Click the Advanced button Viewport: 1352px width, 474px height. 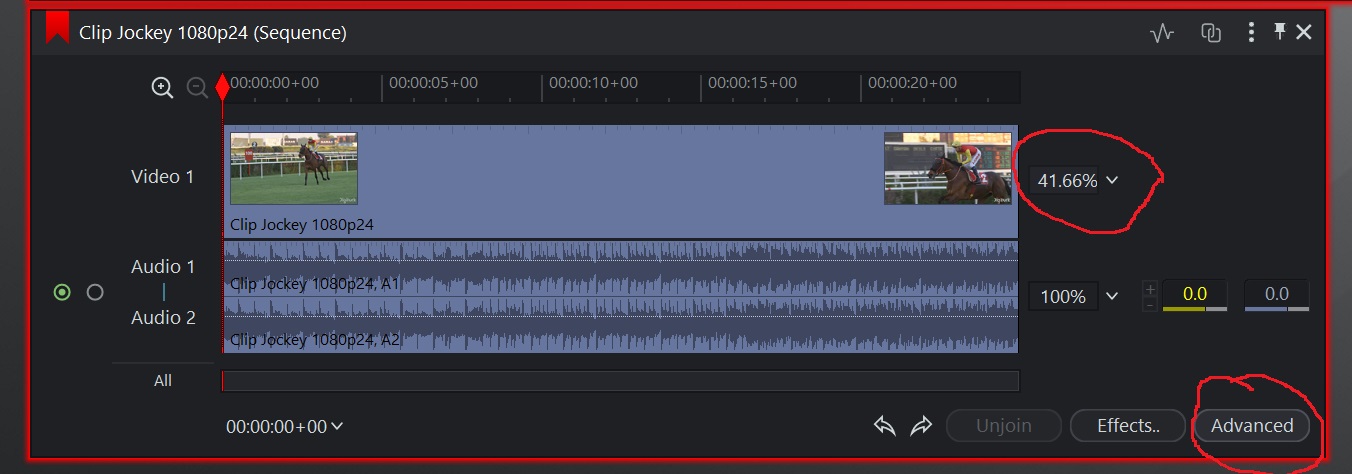click(1252, 425)
